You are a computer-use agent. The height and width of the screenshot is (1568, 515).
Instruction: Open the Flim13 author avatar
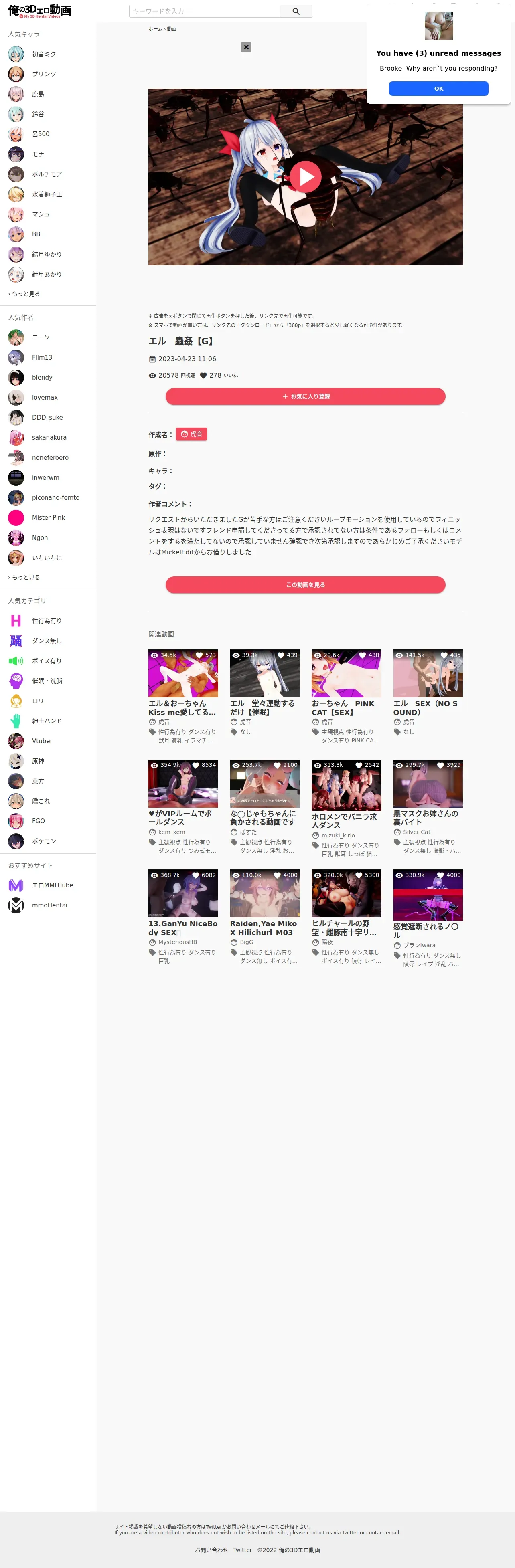[x=16, y=357]
